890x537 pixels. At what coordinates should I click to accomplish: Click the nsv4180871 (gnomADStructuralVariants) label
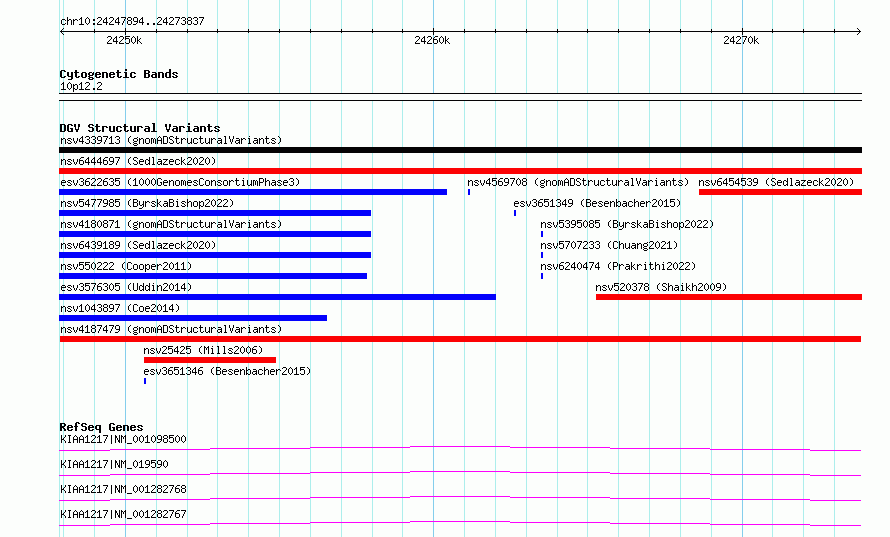pos(171,224)
